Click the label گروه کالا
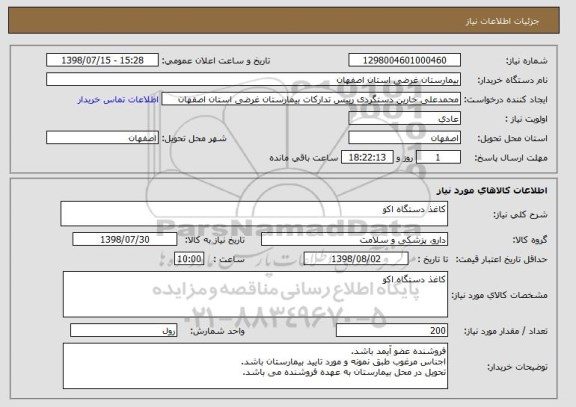 pos(530,240)
